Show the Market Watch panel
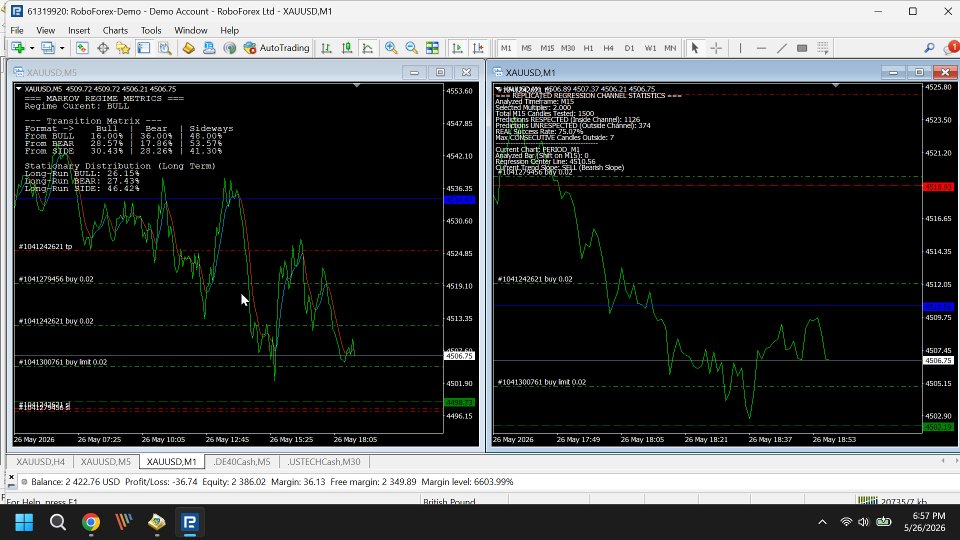The width and height of the screenshot is (960, 540). (82, 48)
